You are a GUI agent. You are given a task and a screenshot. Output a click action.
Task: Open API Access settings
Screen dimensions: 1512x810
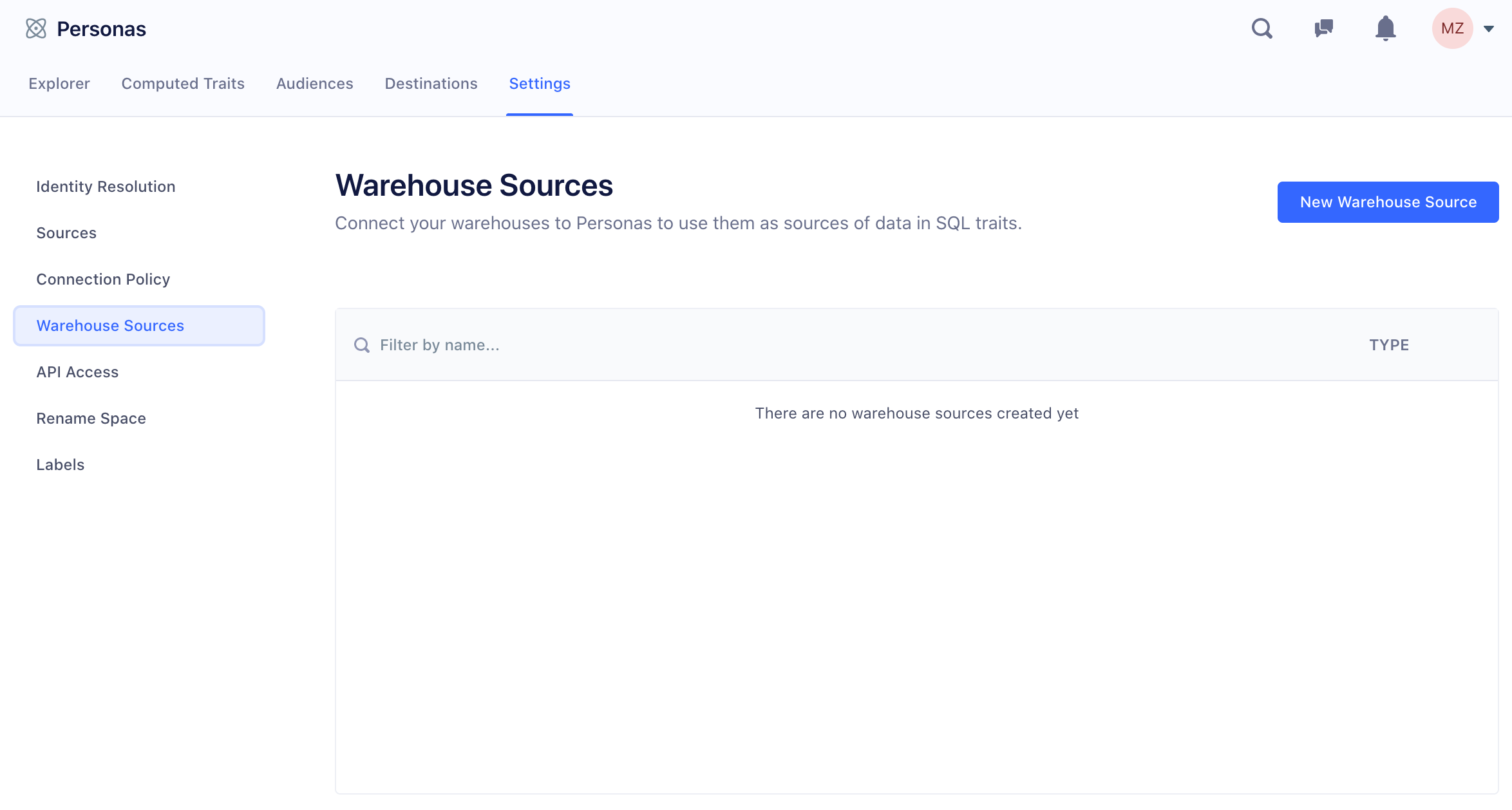[77, 372]
